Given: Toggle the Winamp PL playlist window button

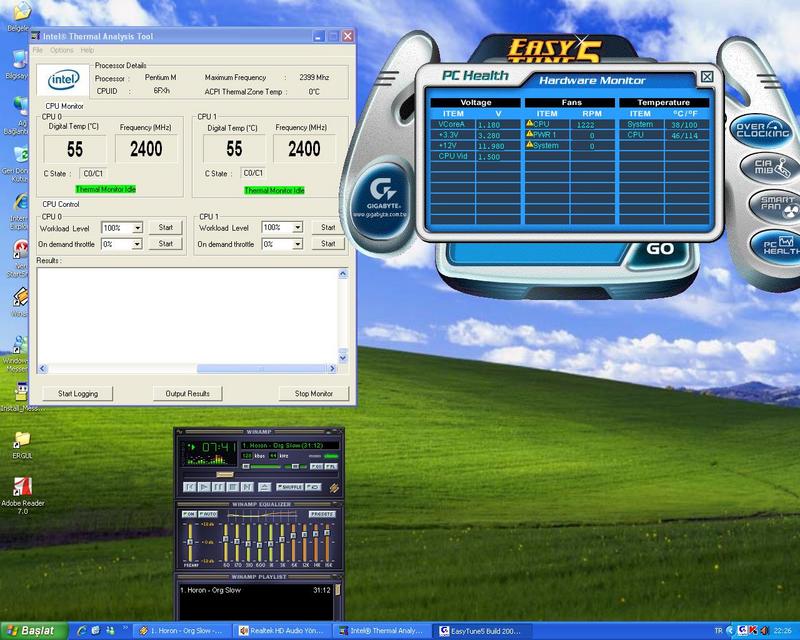Looking at the screenshot, I should tap(331, 466).
